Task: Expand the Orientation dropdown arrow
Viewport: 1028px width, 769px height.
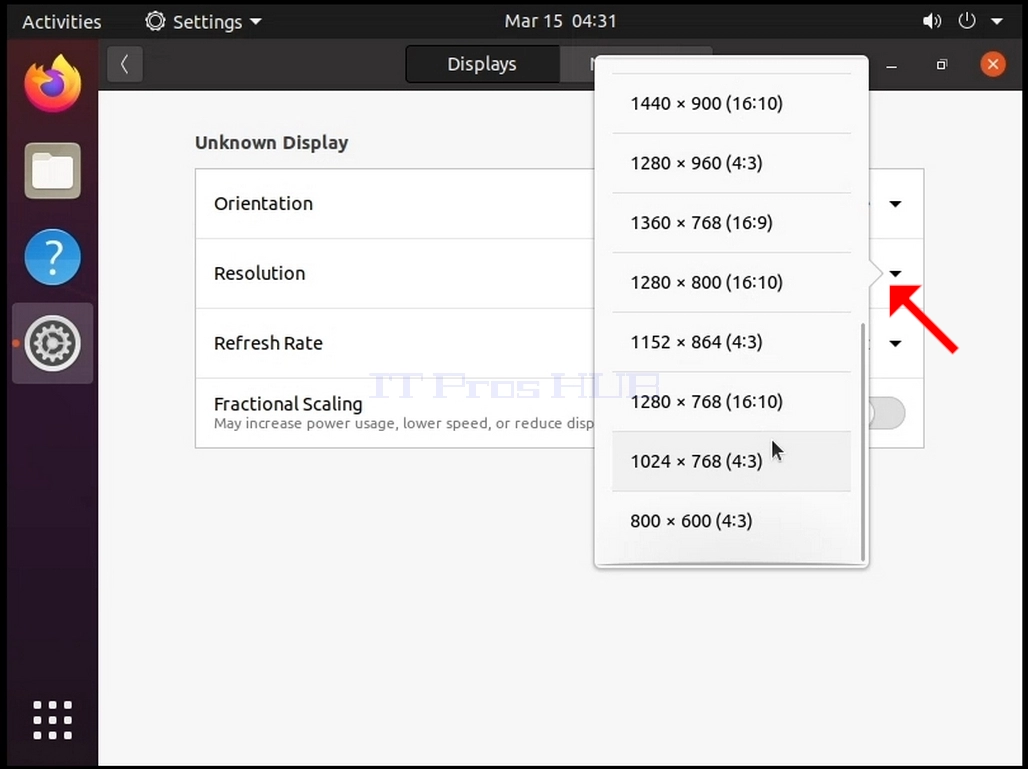Action: [896, 204]
